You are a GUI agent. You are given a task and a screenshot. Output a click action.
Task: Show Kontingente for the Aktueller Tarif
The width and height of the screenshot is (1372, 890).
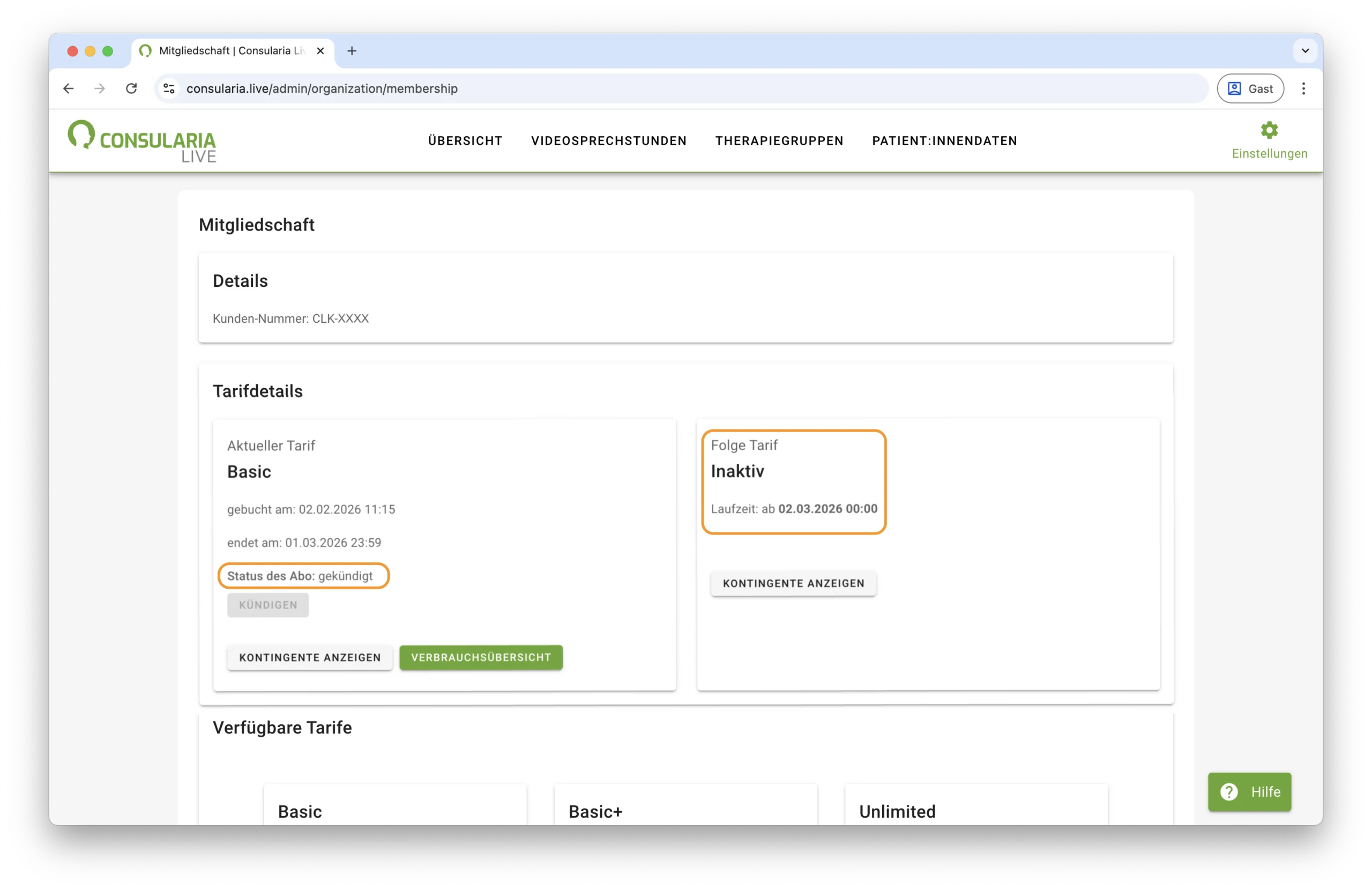pos(310,657)
